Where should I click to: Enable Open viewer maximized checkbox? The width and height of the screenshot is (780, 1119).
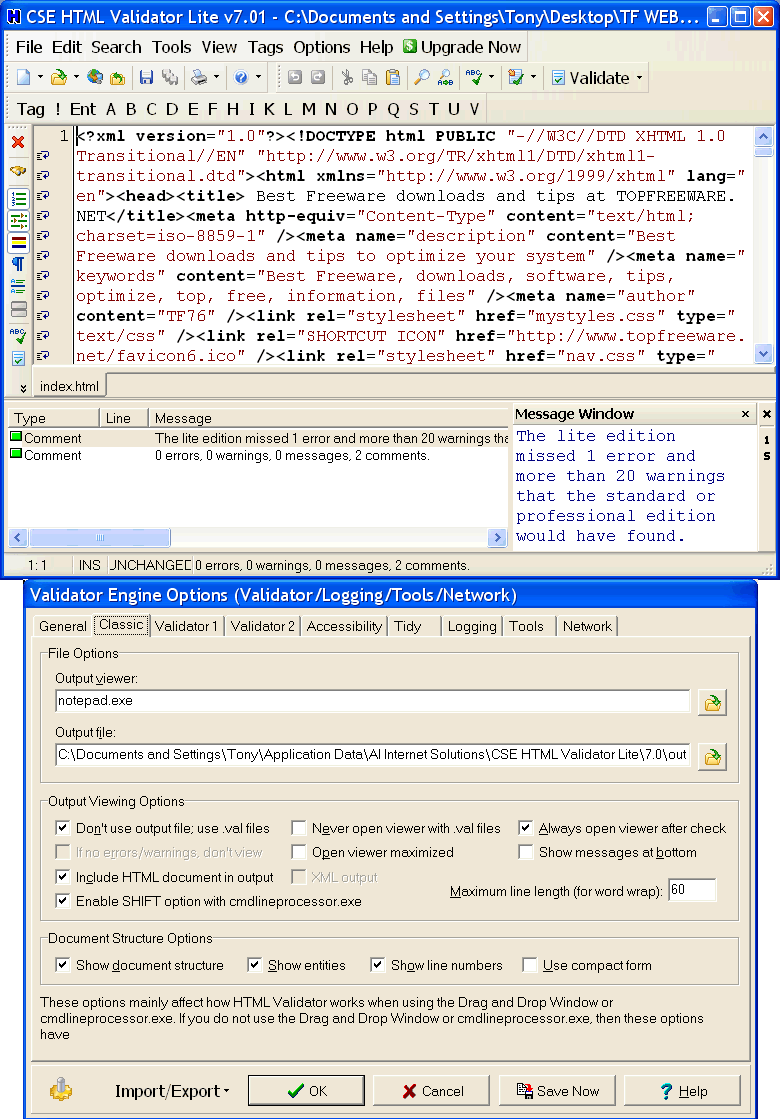coord(299,852)
